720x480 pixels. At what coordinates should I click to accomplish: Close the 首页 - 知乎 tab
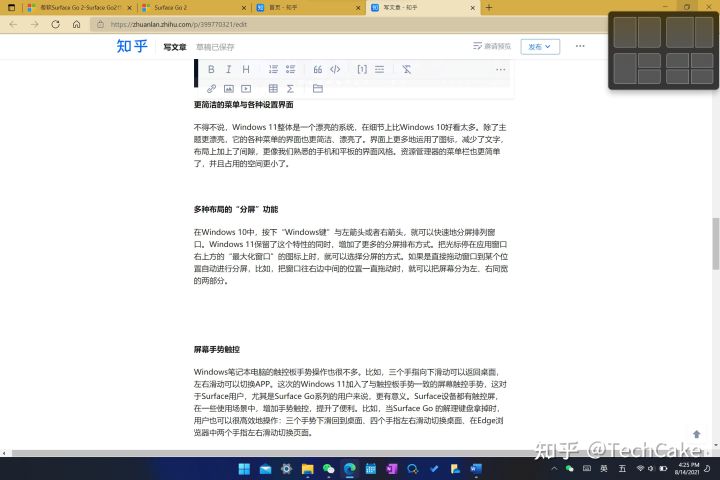coord(358,8)
